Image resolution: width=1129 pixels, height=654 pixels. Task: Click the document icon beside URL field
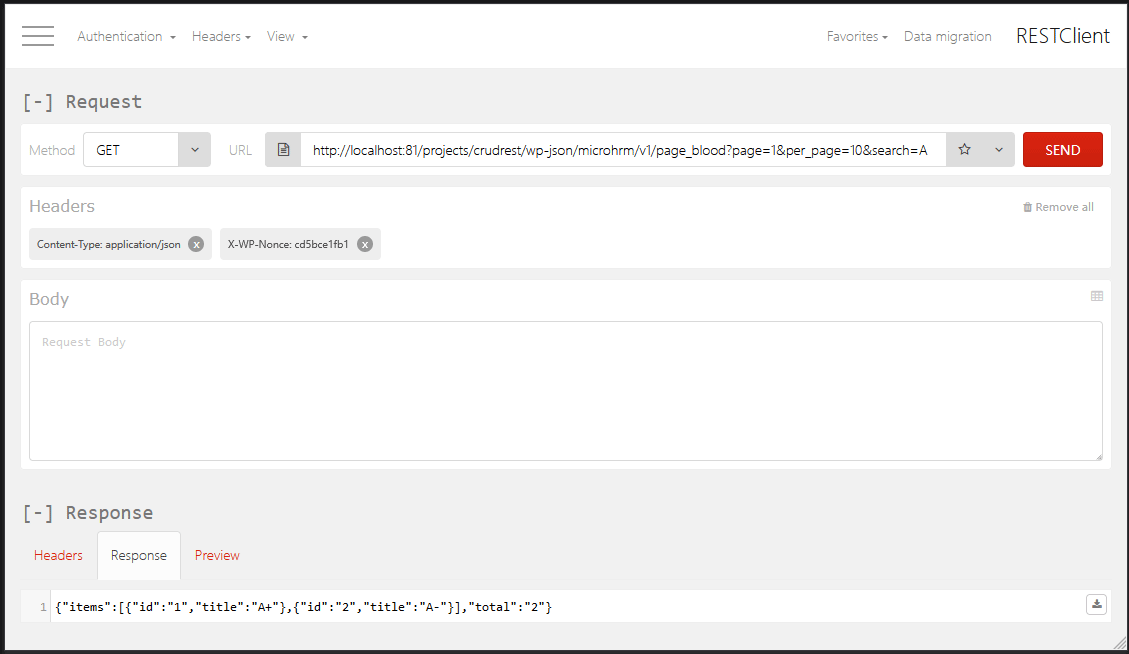(283, 150)
